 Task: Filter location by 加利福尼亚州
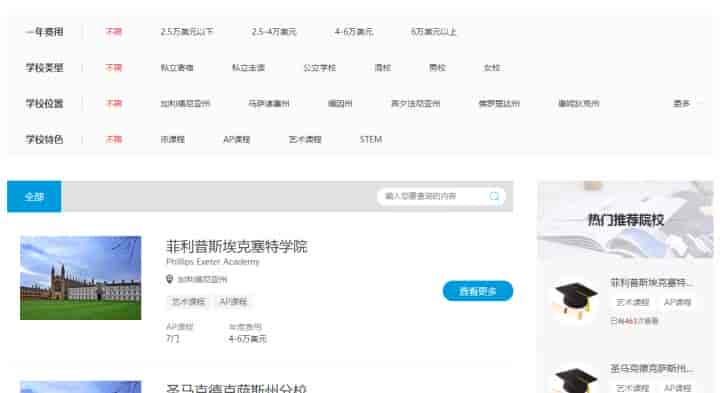185,103
